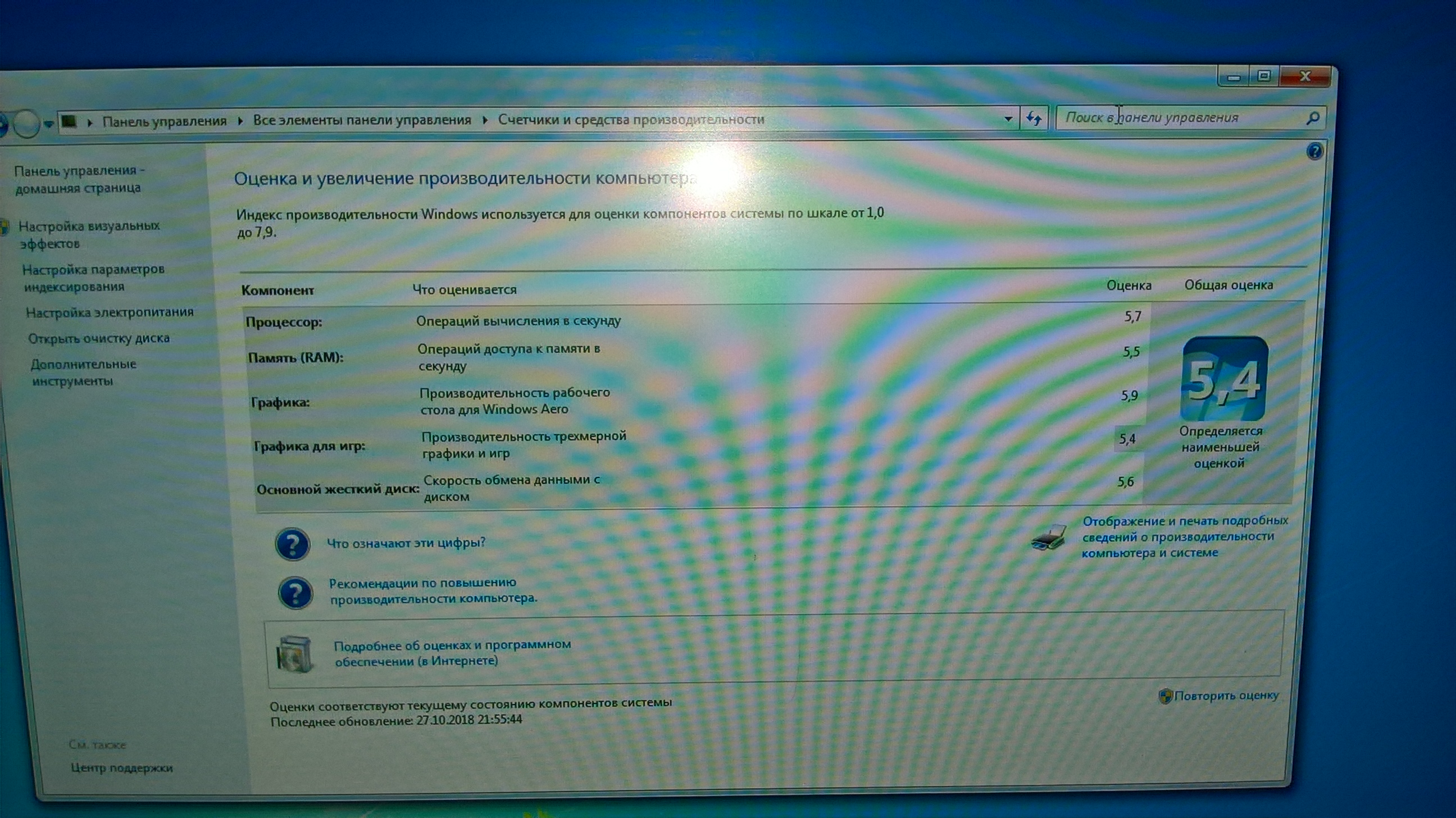This screenshot has width=1456, height=818.
Task: Click in the 'Поиск в панели управления' field
Action: click(1176, 118)
